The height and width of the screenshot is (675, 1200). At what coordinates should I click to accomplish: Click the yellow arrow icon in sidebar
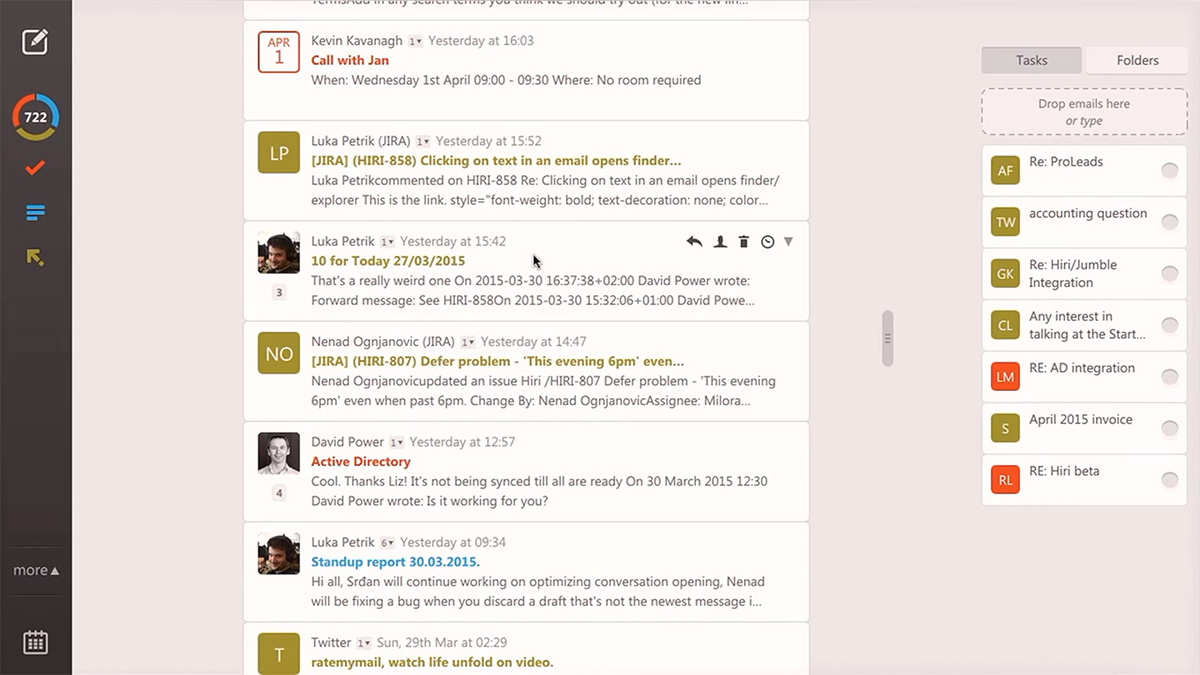pos(35,257)
